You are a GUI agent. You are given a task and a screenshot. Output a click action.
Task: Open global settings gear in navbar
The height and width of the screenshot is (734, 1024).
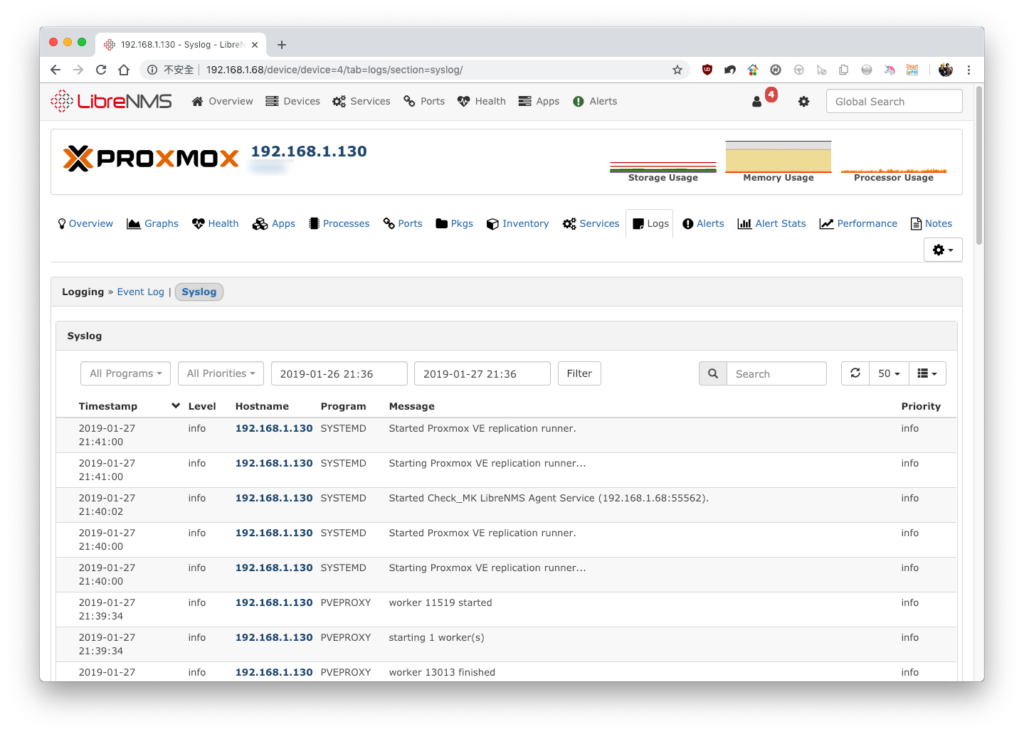click(804, 102)
